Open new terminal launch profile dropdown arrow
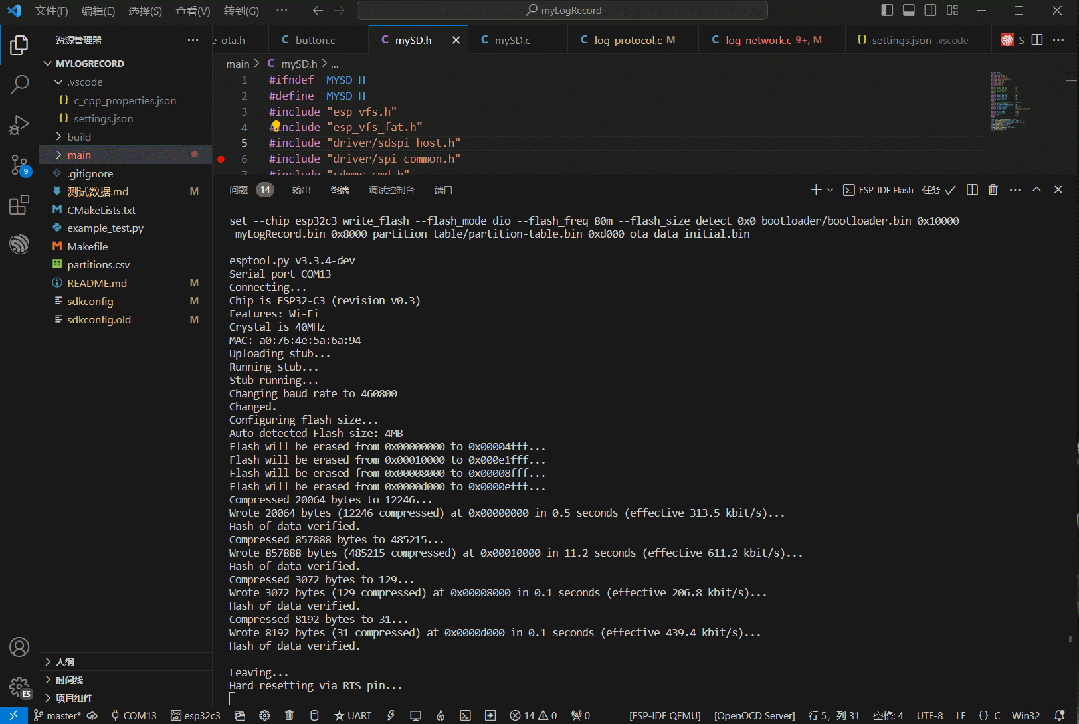This screenshot has height=724, width=1079. tap(831, 190)
